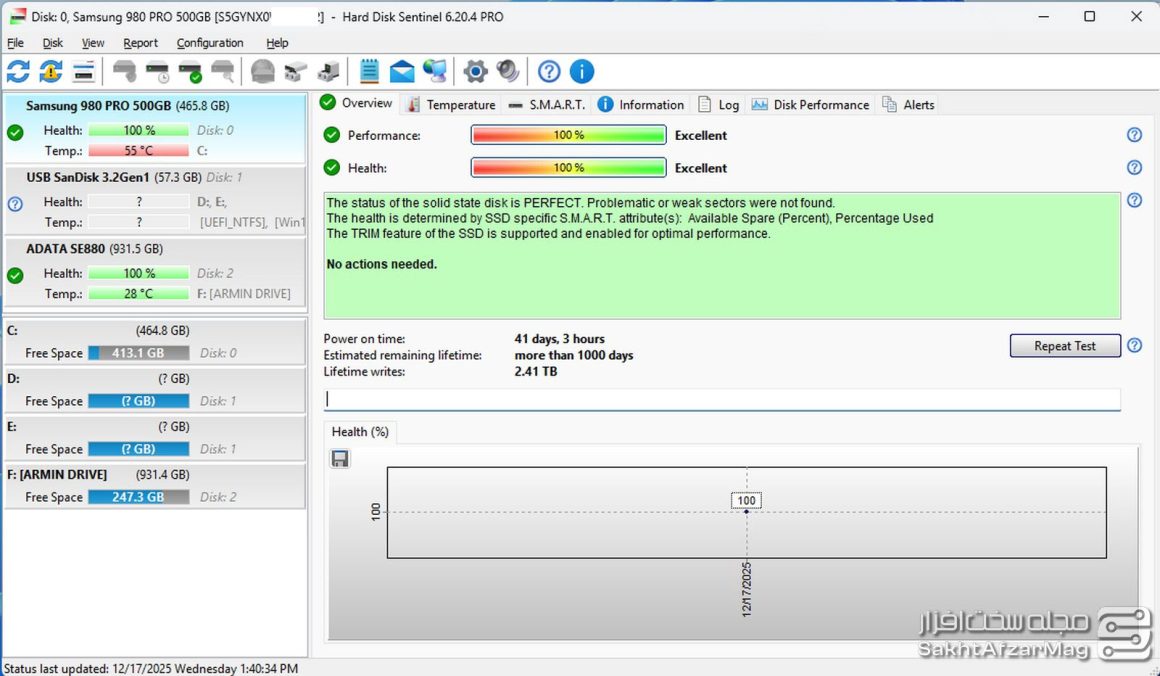Click help icon beside Performance bar
This screenshot has width=1160, height=676.
1134,135
